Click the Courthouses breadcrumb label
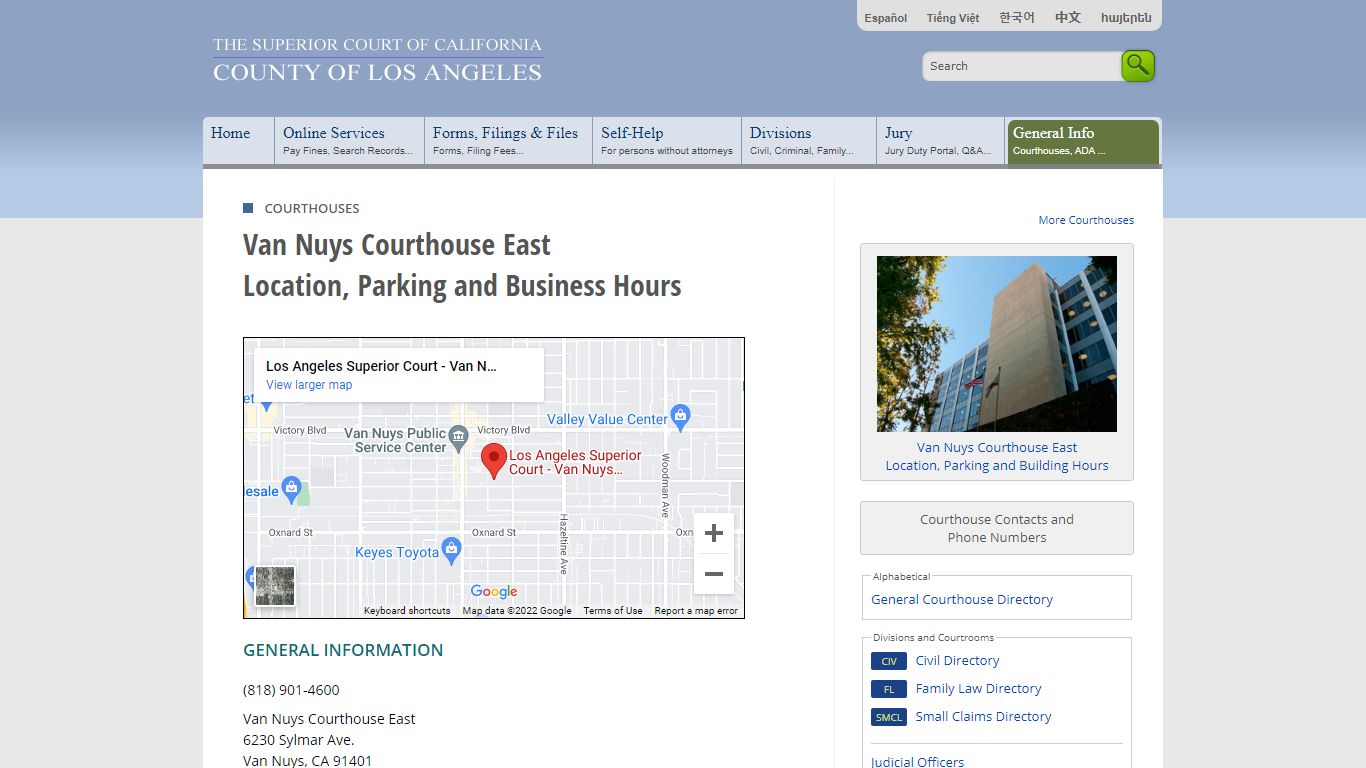Screen dimensions: 1366x768 312,208
